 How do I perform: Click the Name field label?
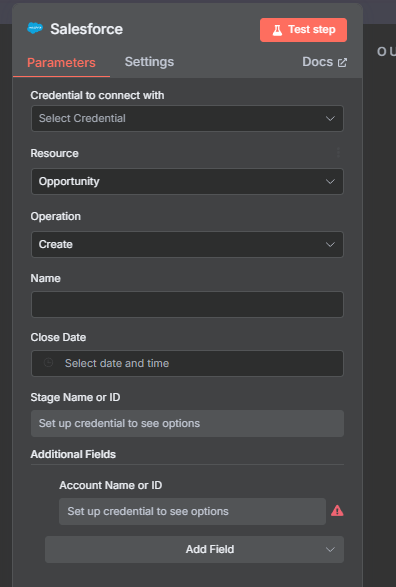(46, 278)
